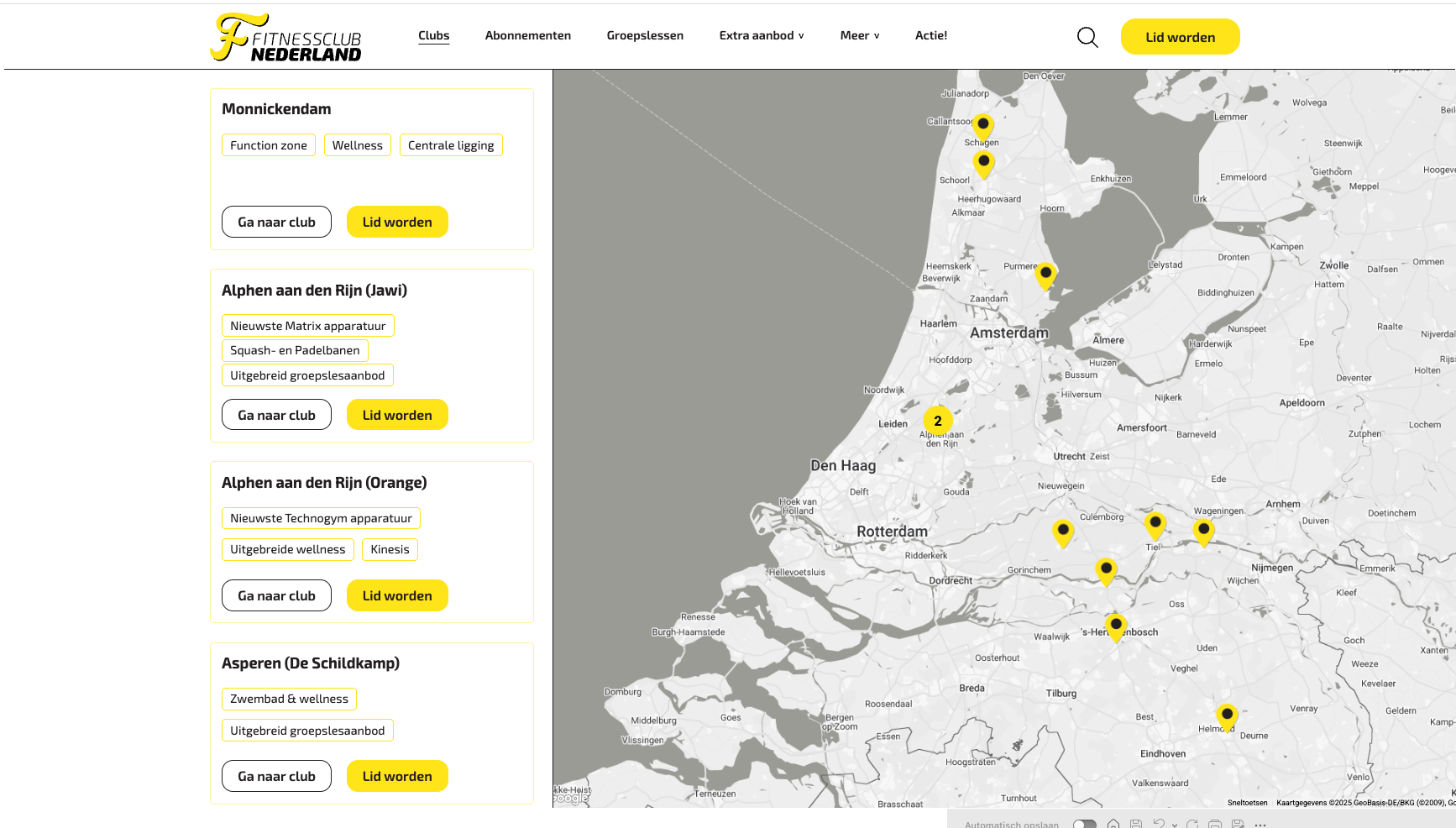Image resolution: width=1456 pixels, height=828 pixels.
Task: Click the map pin near Helmond
Action: tap(1227, 715)
